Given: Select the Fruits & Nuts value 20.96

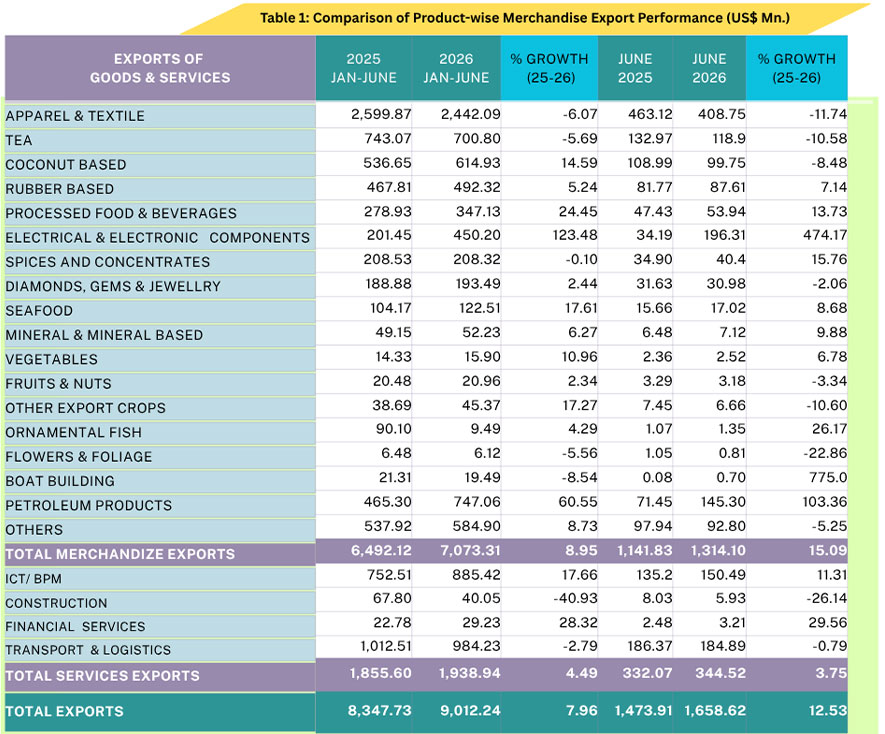Looking at the screenshot, I should (x=481, y=381).
